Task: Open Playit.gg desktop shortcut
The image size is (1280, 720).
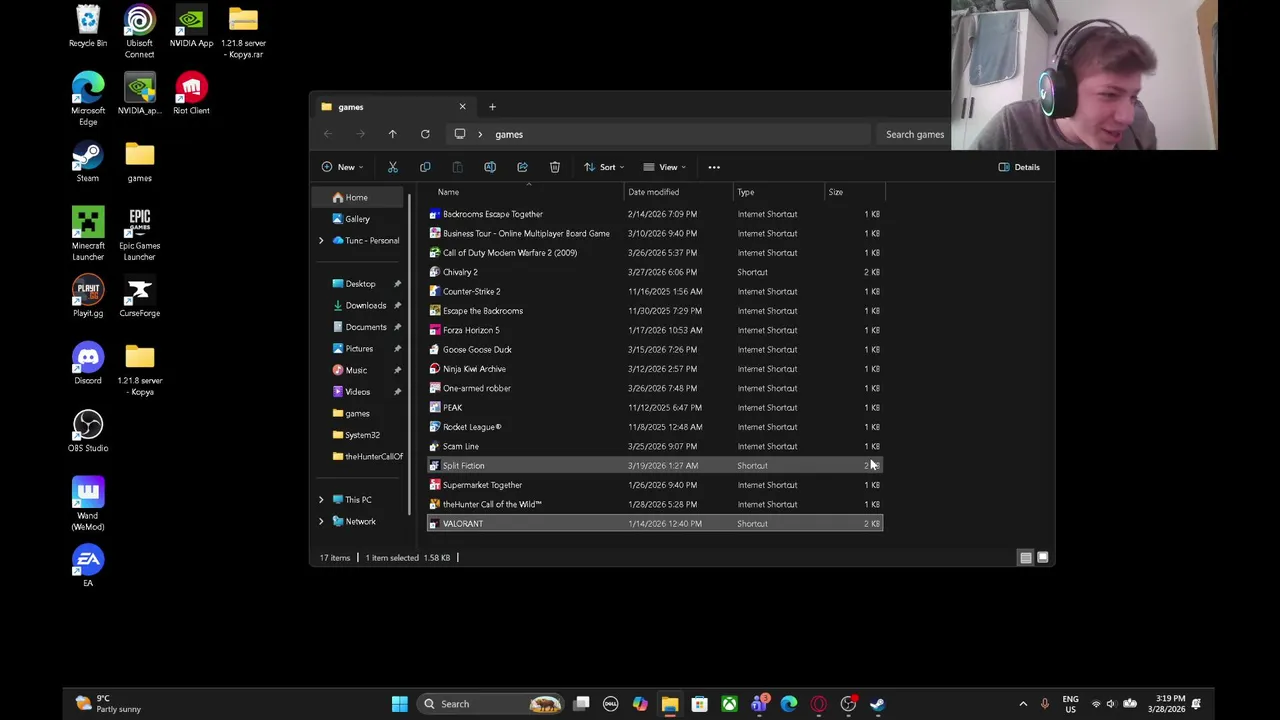Action: pos(88,297)
